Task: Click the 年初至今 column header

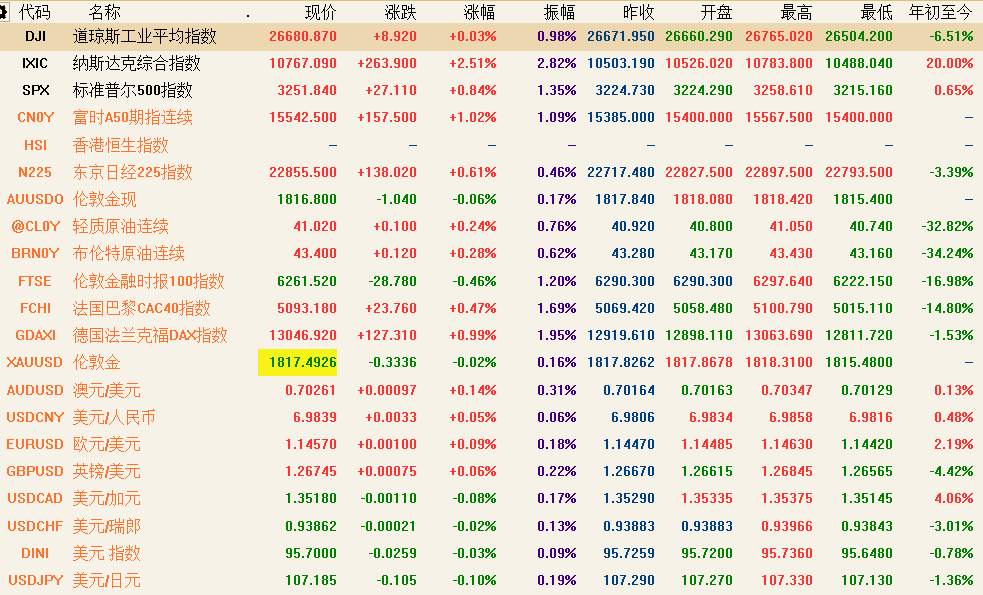Action: point(941,12)
